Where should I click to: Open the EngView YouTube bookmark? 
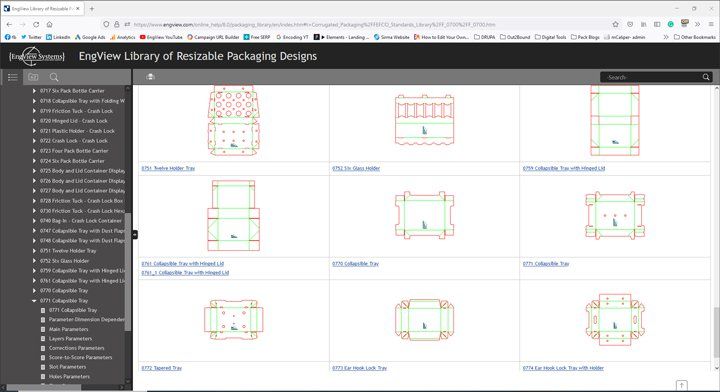point(161,37)
